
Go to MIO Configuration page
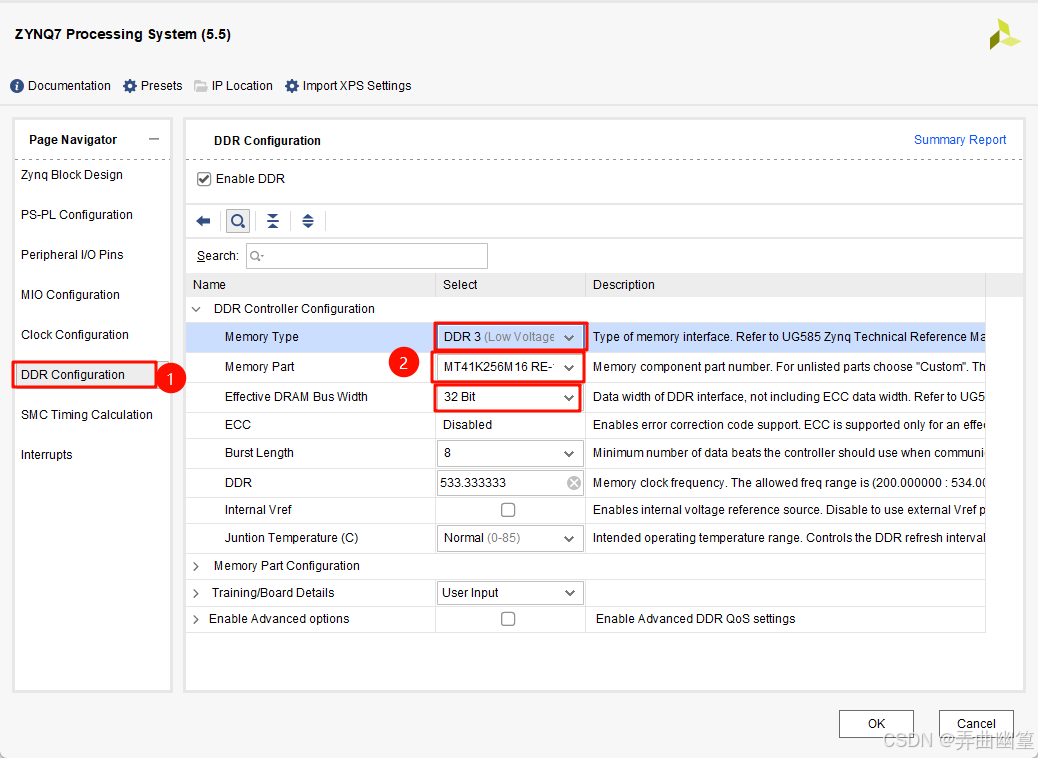(70, 295)
